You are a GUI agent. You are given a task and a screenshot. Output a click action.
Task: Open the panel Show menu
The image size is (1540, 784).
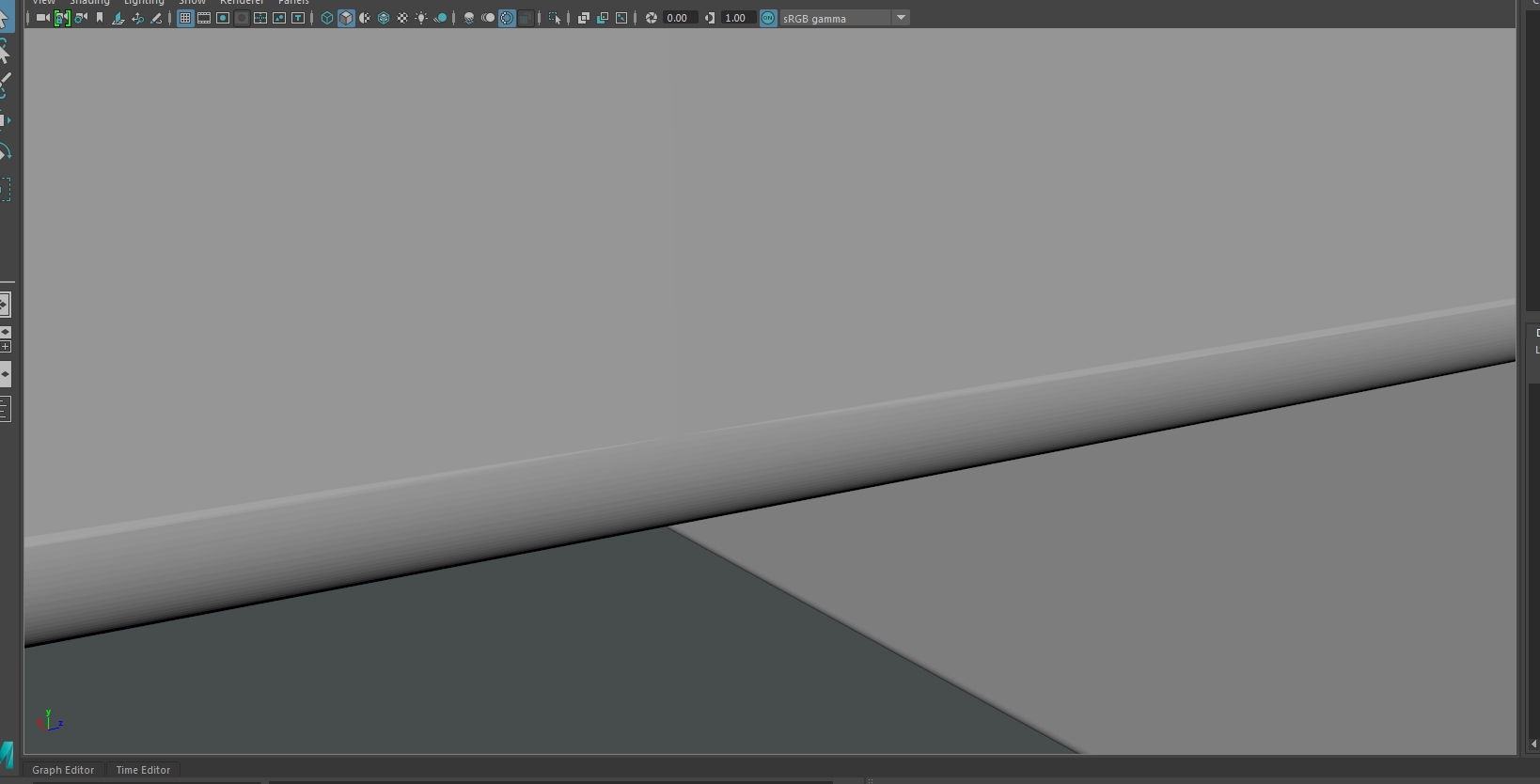(192, 3)
